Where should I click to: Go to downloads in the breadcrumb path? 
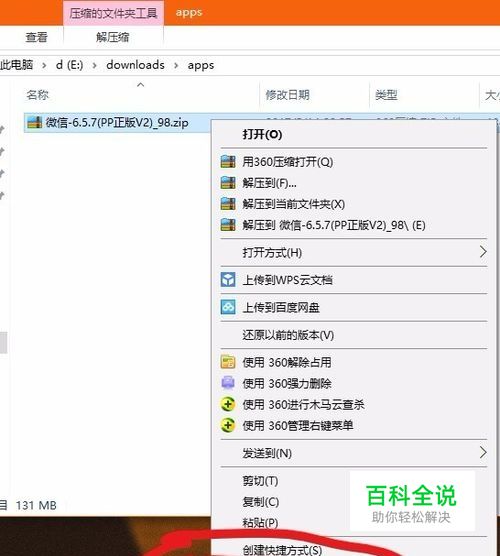coord(135,65)
